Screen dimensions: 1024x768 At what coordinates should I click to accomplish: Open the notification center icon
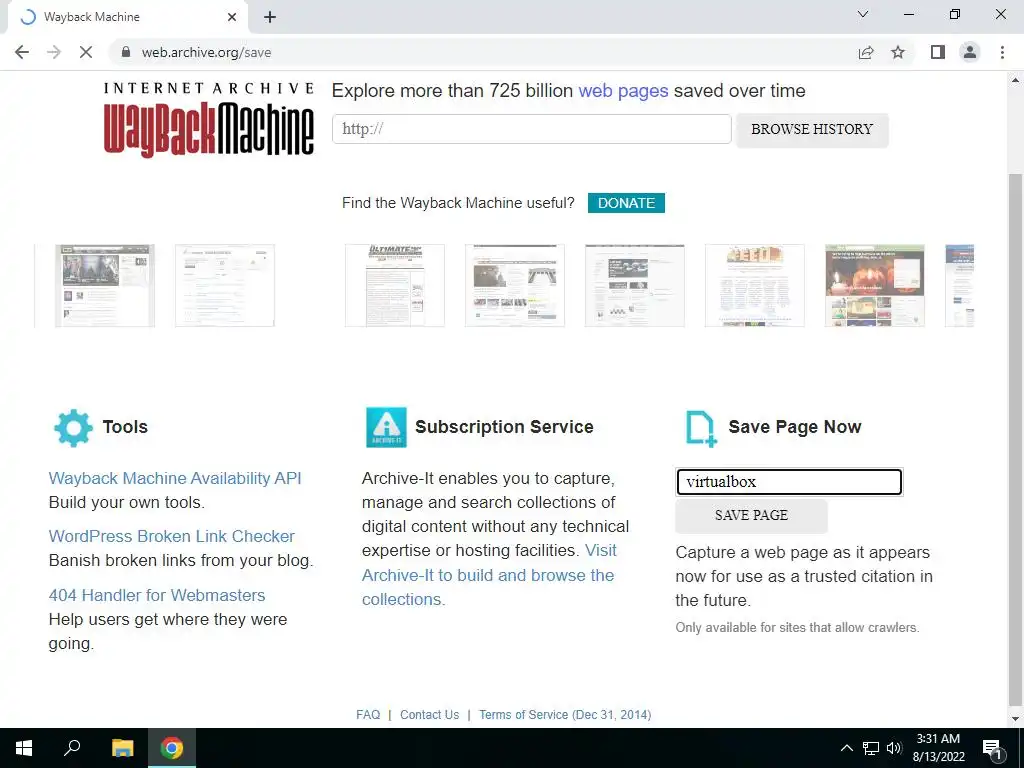point(992,749)
